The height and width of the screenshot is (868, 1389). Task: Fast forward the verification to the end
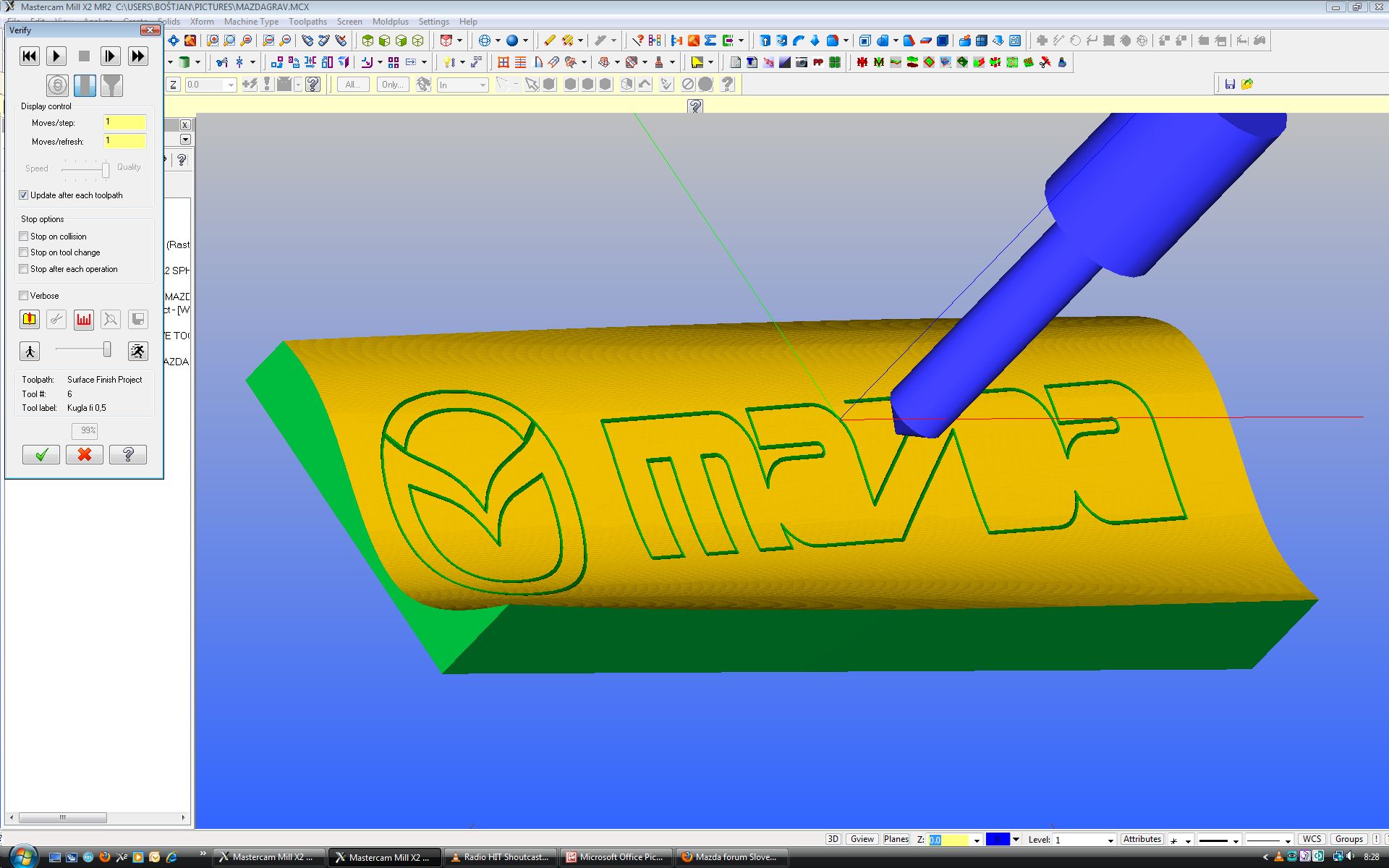[x=137, y=56]
